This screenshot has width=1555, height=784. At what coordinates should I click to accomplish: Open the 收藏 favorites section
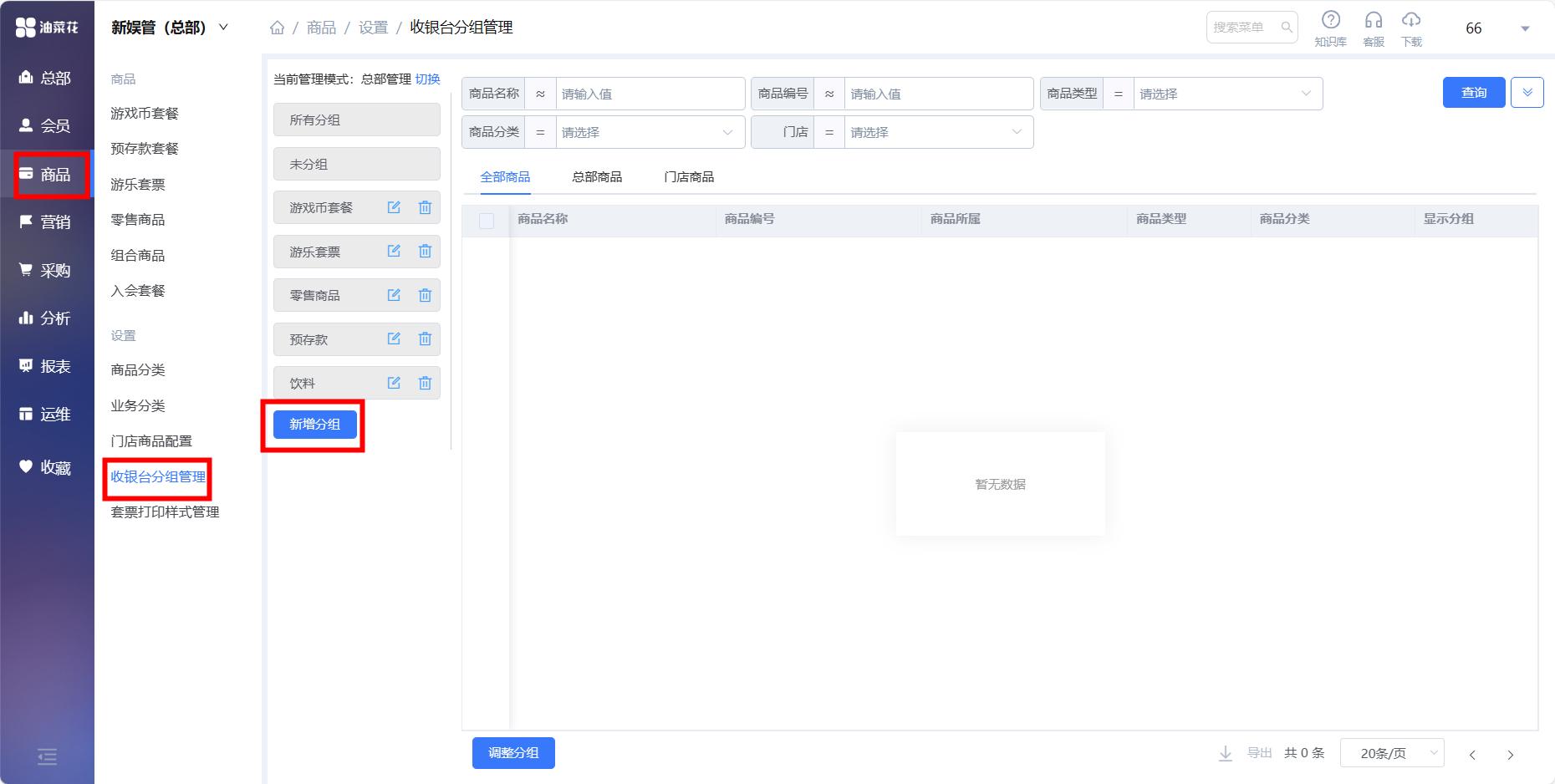pos(46,468)
